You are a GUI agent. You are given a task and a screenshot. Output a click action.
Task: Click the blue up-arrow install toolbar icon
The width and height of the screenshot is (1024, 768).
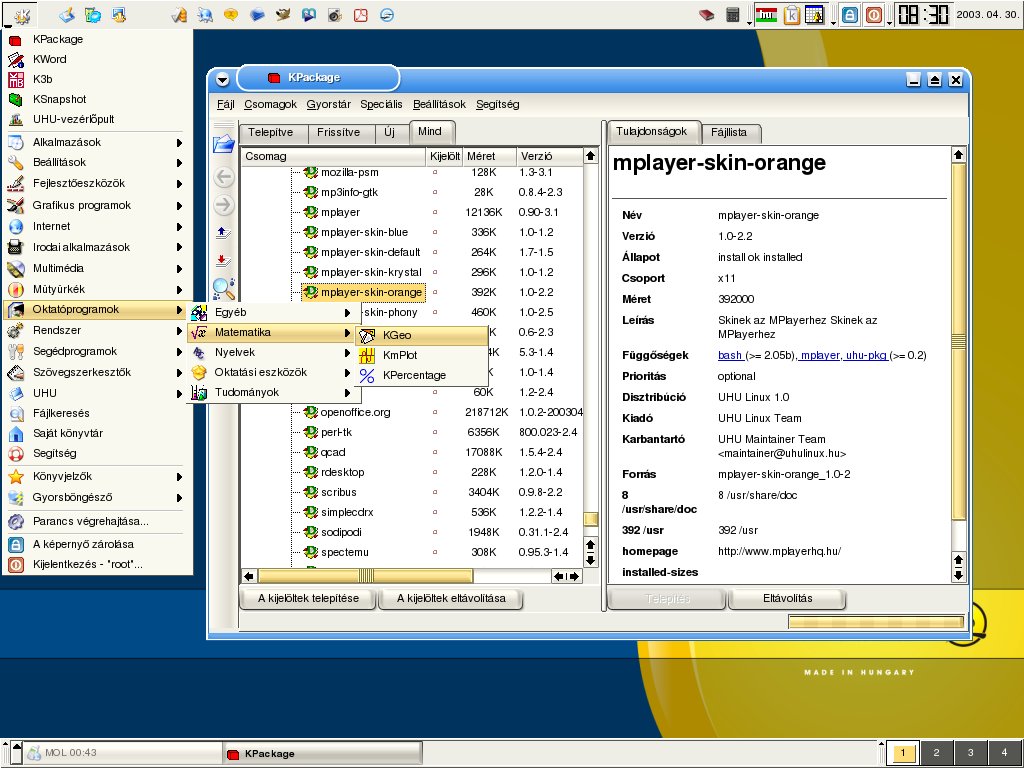(x=223, y=232)
